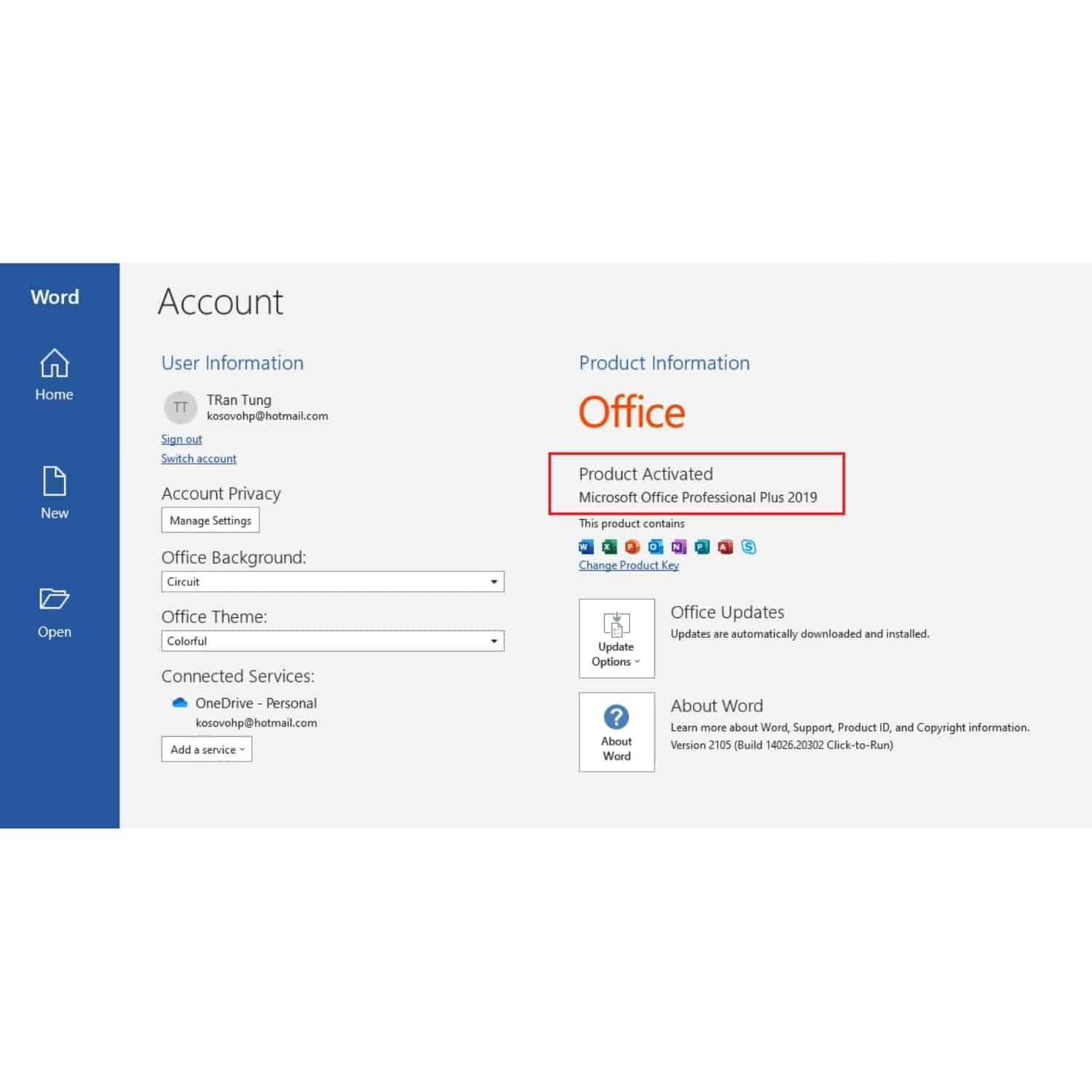Viewport: 1092px width, 1092px height.
Task: Click 'This product contains' label
Action: [x=631, y=523]
